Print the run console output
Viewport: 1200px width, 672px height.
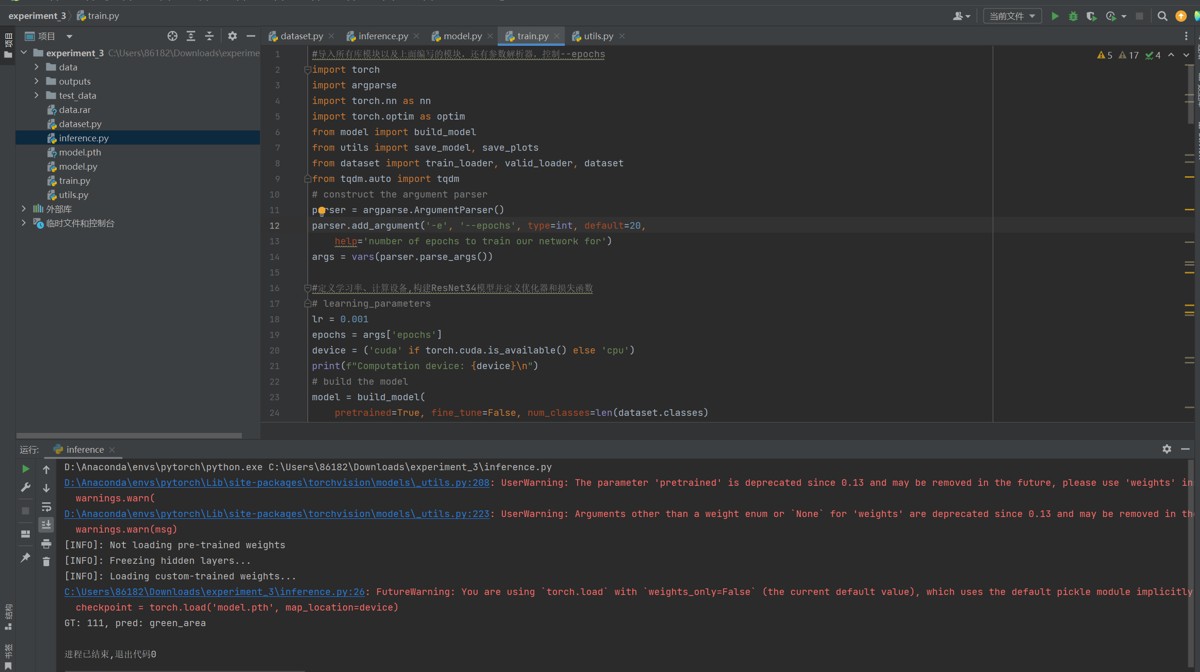46,543
